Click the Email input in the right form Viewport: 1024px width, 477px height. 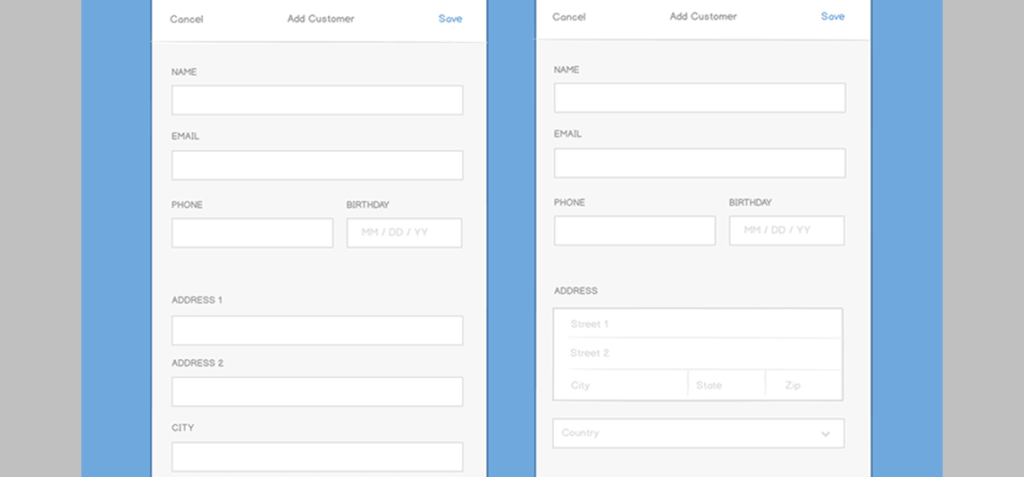click(700, 163)
